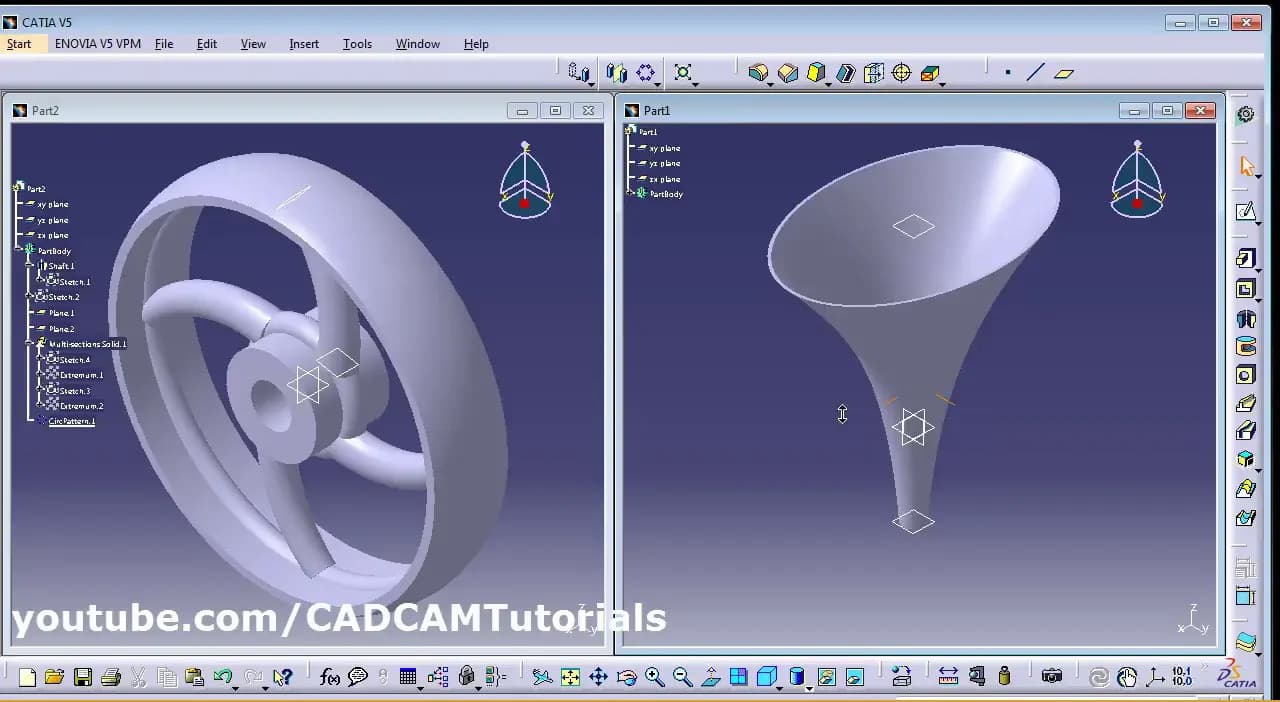The width and height of the screenshot is (1280, 702).
Task: Click the What's This help icon
Action: 282,677
